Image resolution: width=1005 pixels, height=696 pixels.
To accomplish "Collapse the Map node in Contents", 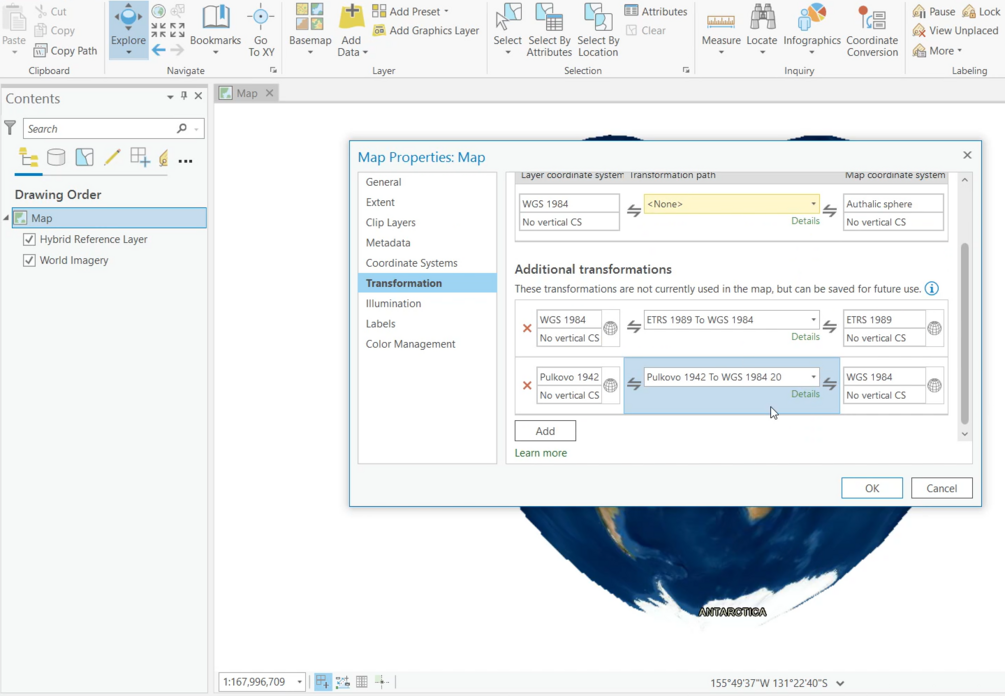I will point(6,219).
